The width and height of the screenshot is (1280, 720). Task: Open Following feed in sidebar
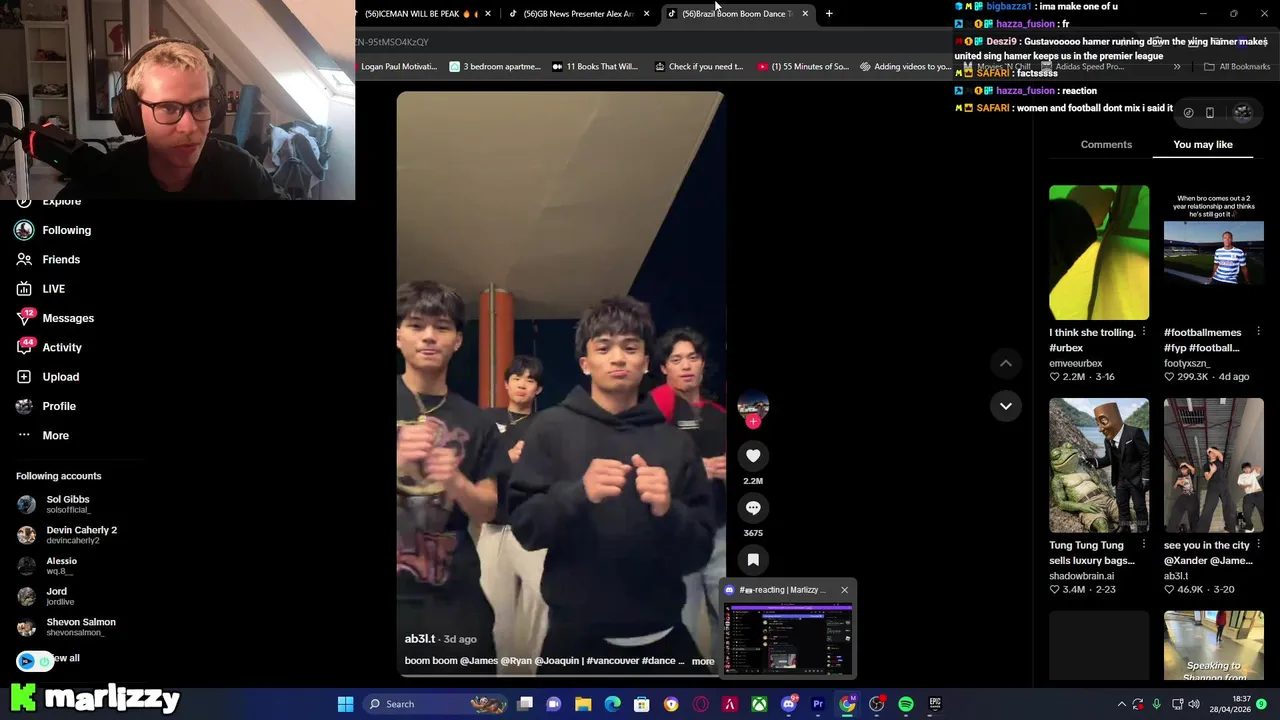(53, 230)
